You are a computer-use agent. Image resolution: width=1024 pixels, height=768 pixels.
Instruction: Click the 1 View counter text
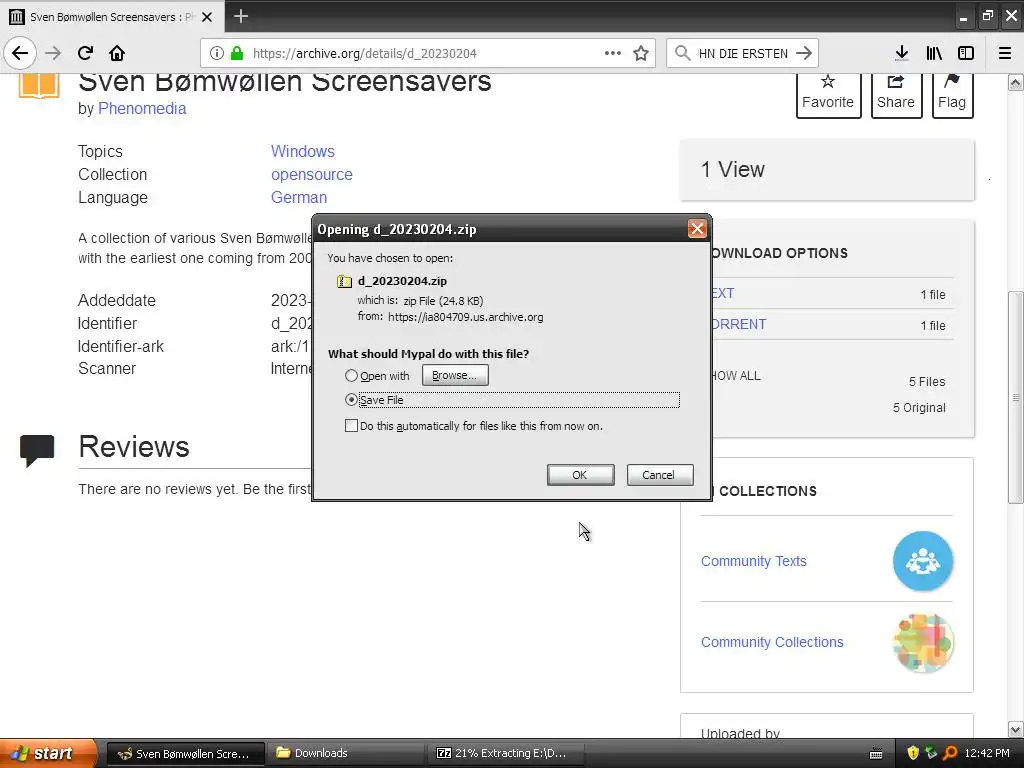click(x=733, y=169)
